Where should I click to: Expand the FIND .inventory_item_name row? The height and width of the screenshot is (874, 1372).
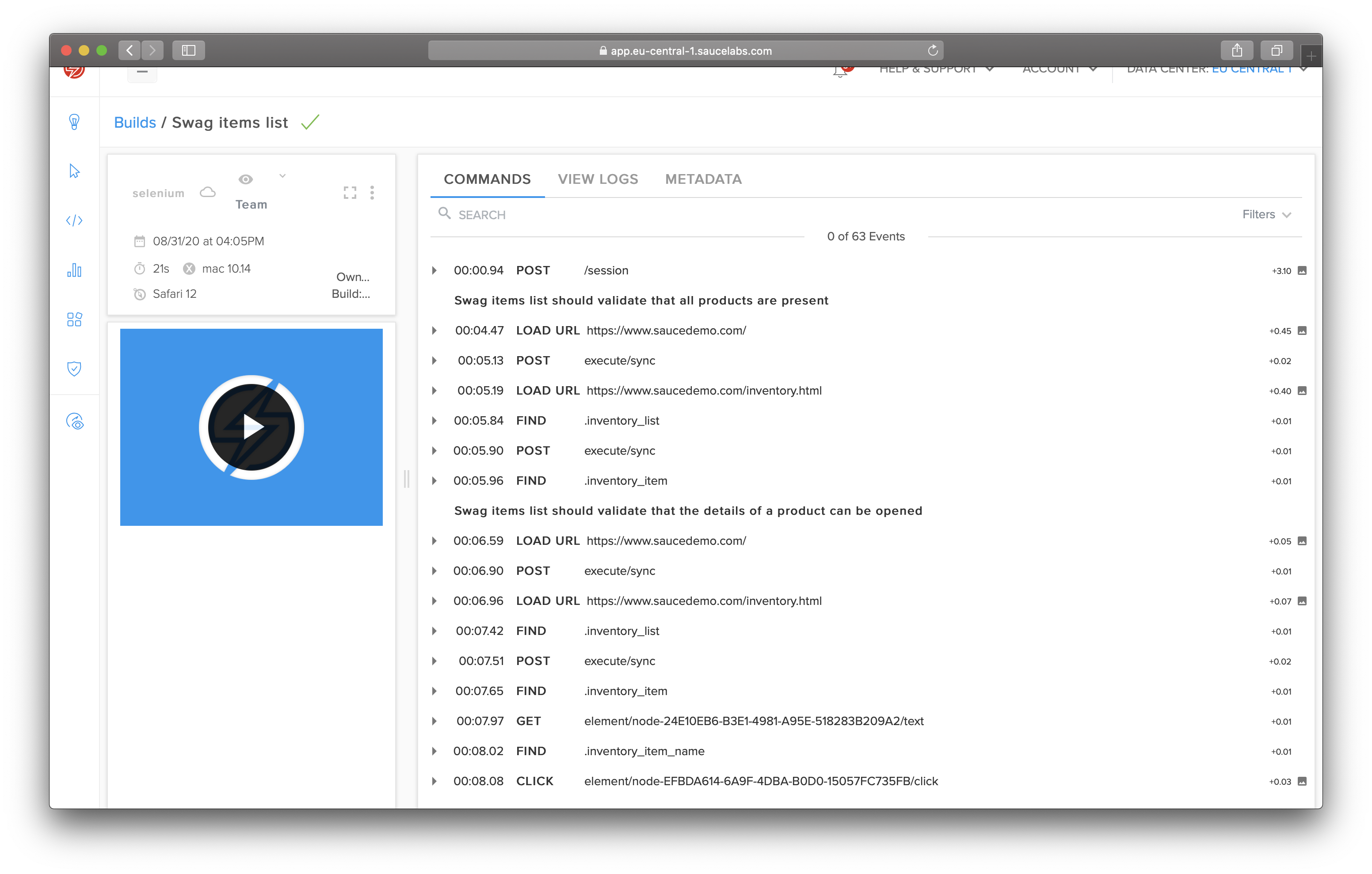point(434,751)
